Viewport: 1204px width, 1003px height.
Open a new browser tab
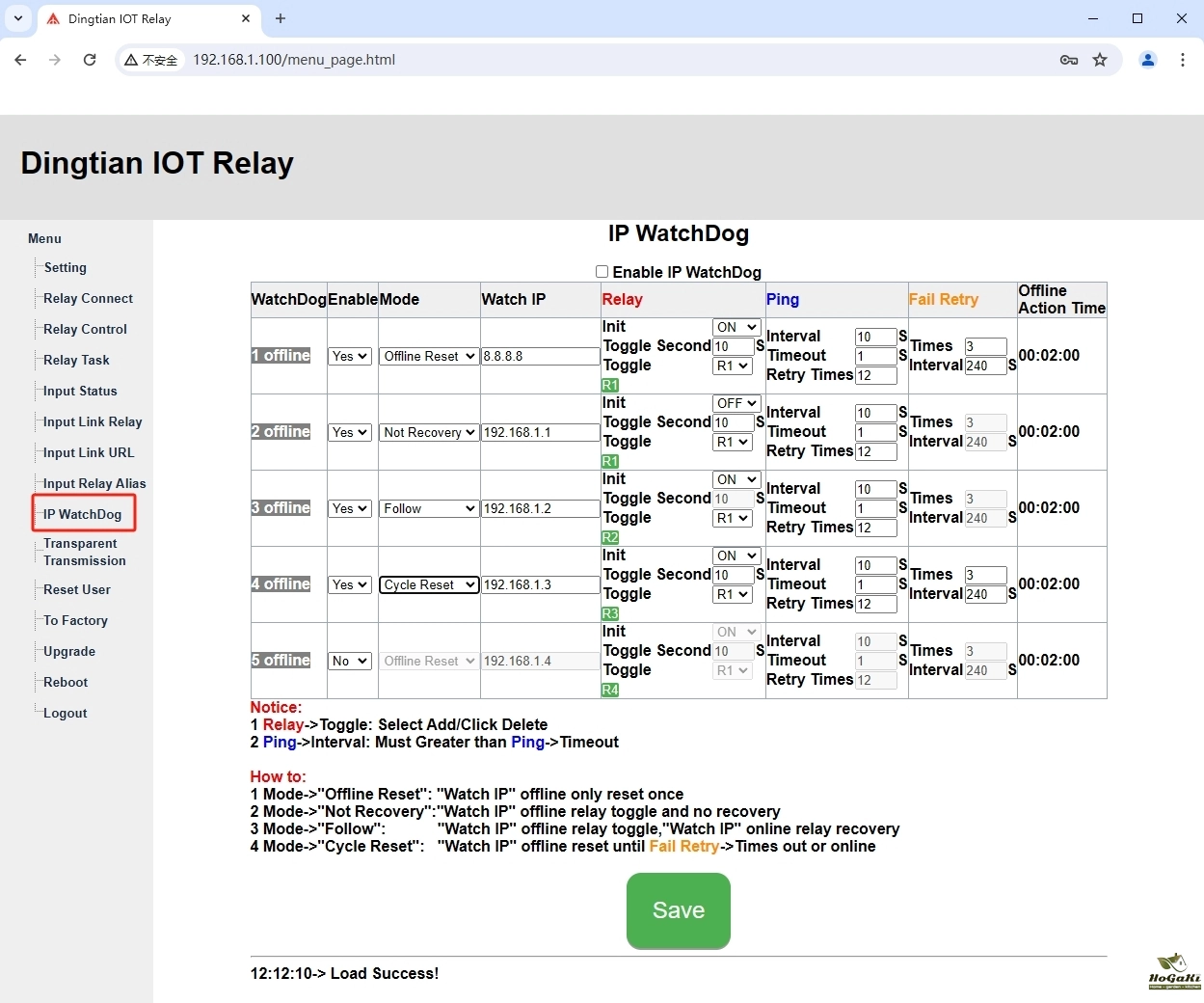coord(281,18)
